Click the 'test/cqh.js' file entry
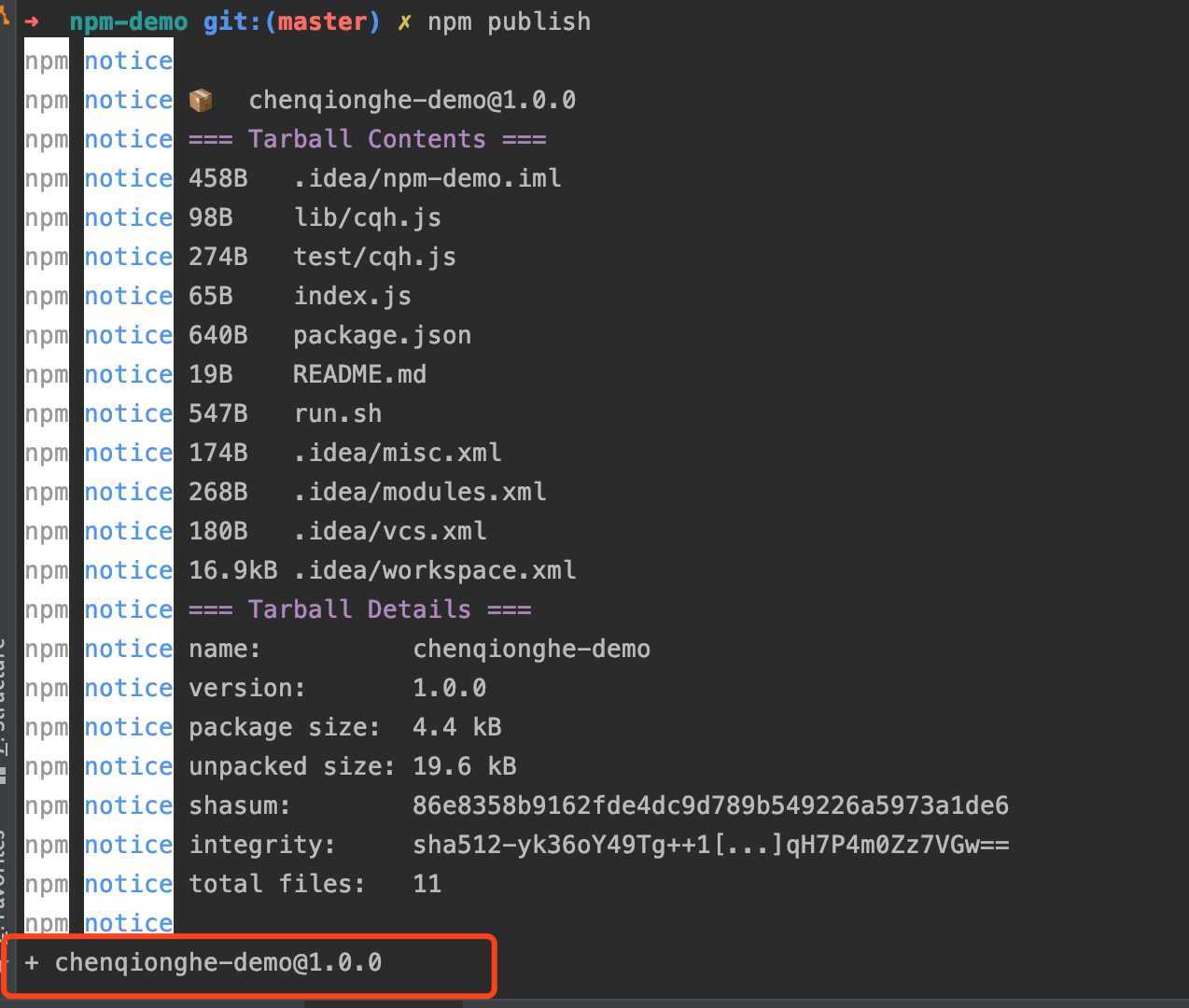 pyautogui.click(x=374, y=257)
